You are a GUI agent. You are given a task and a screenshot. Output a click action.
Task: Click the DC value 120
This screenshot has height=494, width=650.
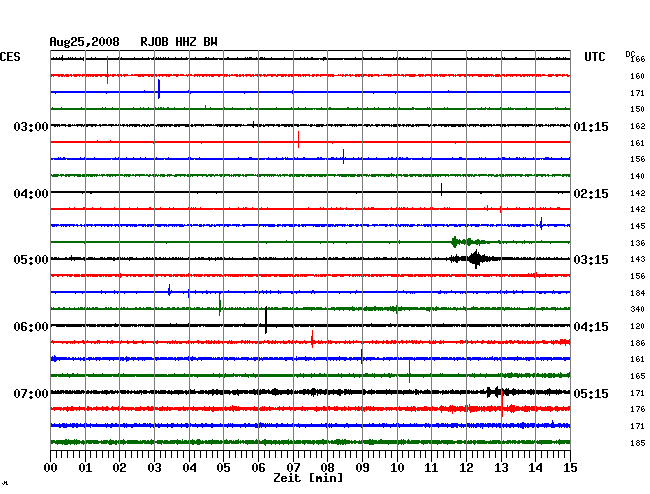pyautogui.click(x=637, y=327)
